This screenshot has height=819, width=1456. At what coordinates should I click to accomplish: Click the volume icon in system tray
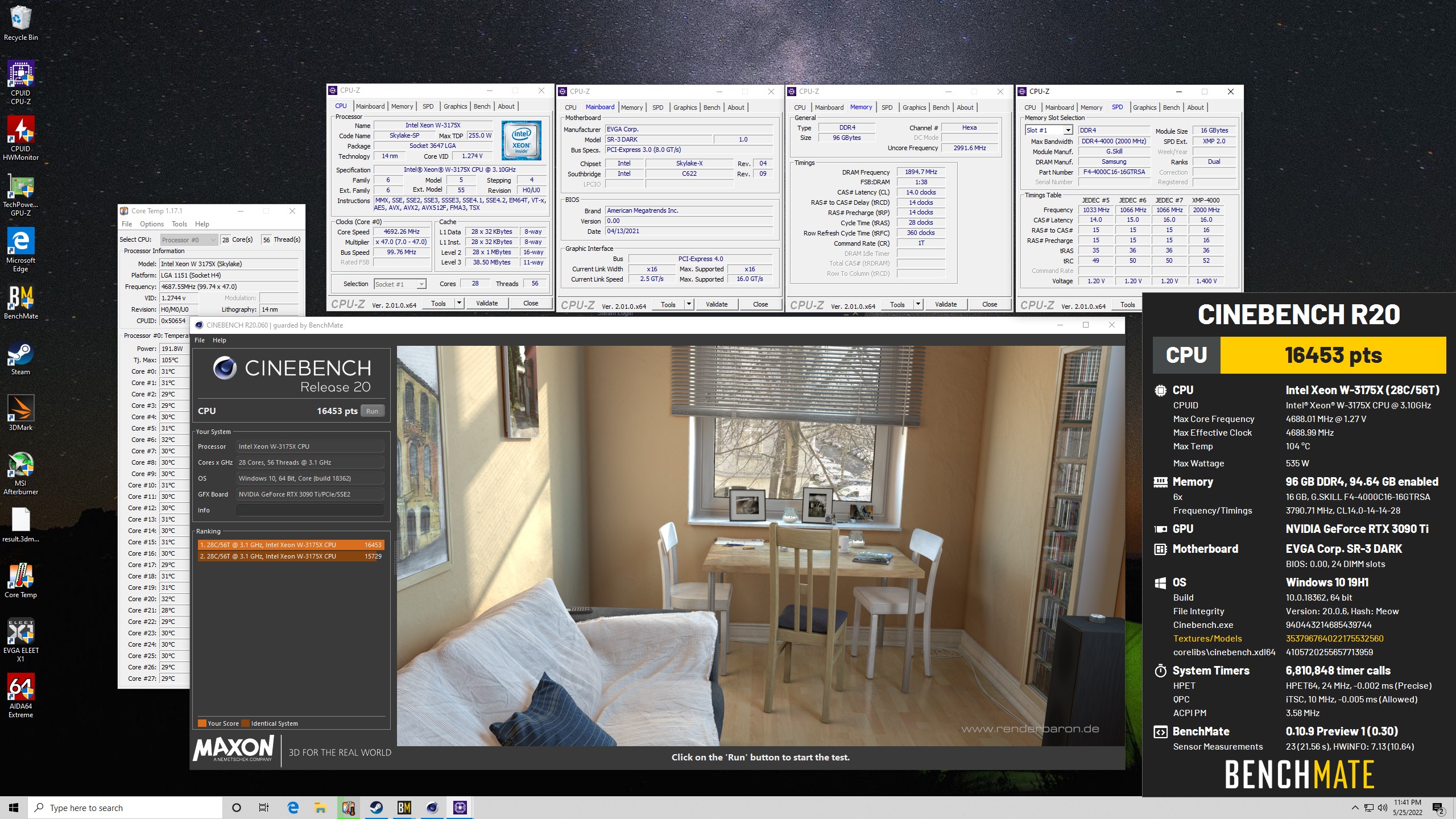pos(1383,808)
